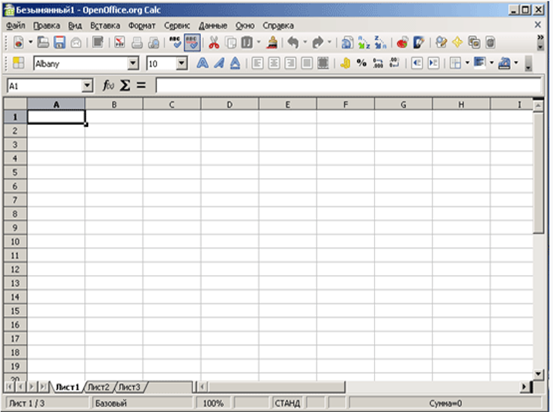This screenshot has width=553, height=412.
Task: Redo with the forward arrow
Action: tap(318, 43)
